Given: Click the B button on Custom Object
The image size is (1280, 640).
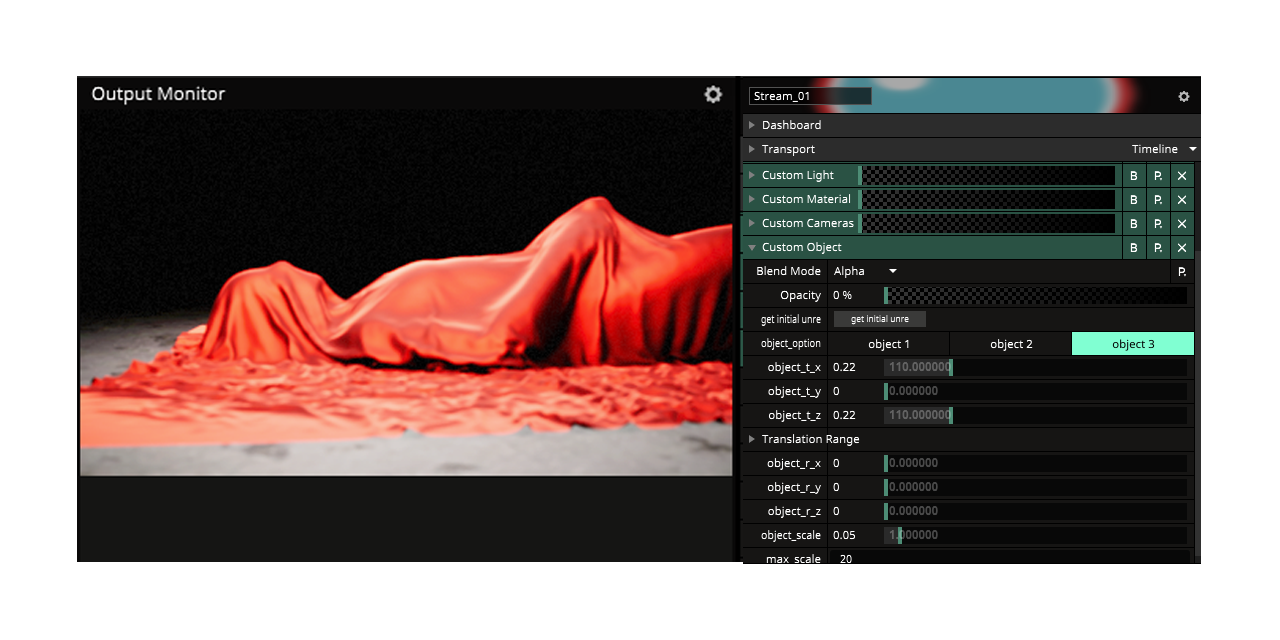Looking at the screenshot, I should 1133,248.
